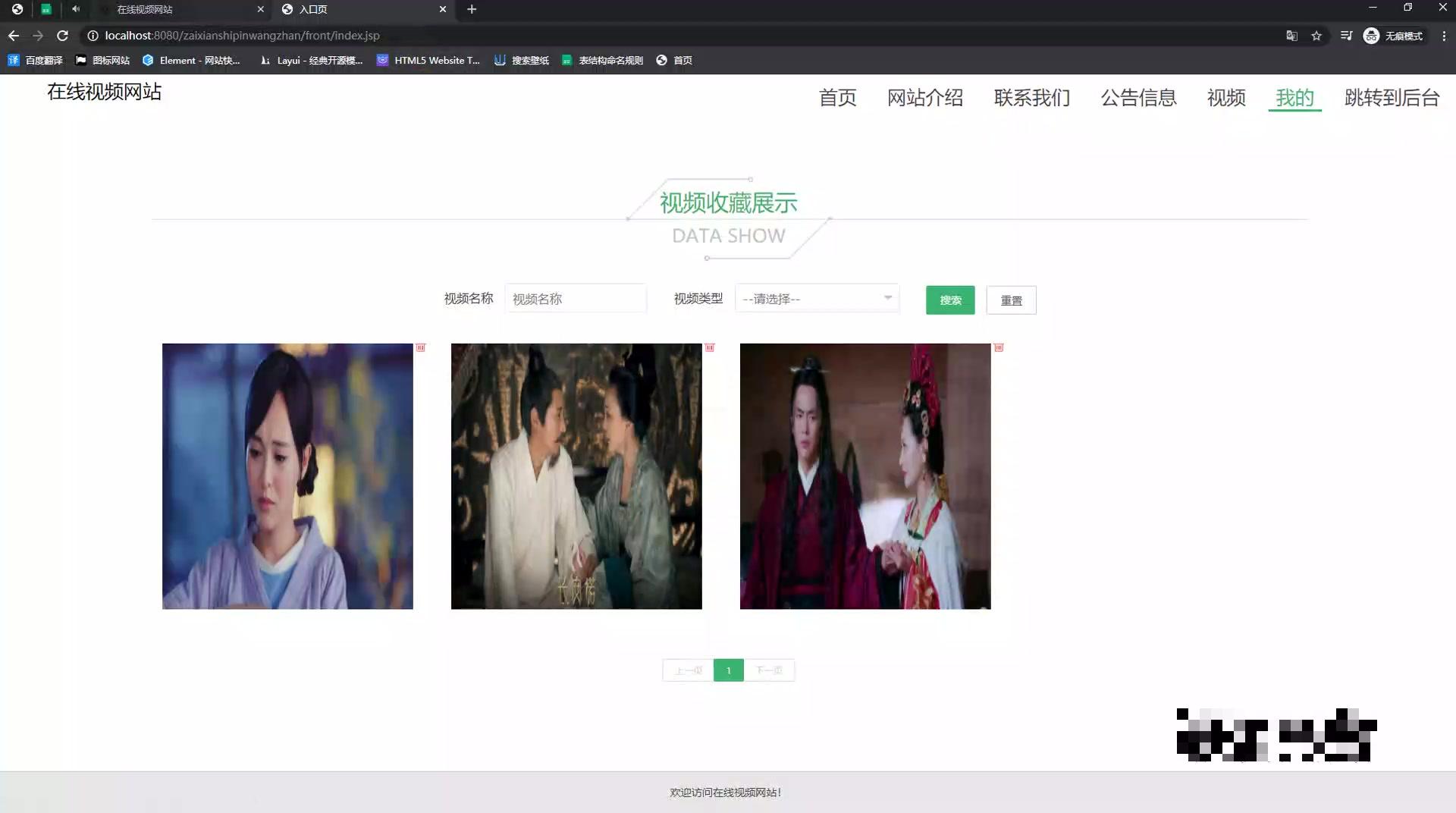Open the browser three-dot menu
The width and height of the screenshot is (1456, 813).
pyautogui.click(x=1444, y=36)
